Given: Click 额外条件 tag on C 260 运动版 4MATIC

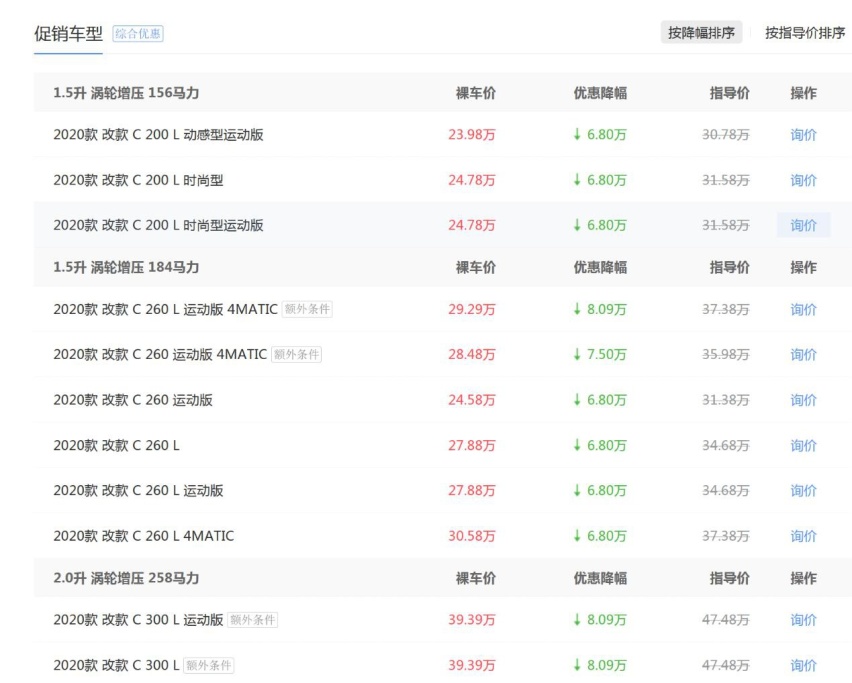Looking at the screenshot, I should point(297,354).
